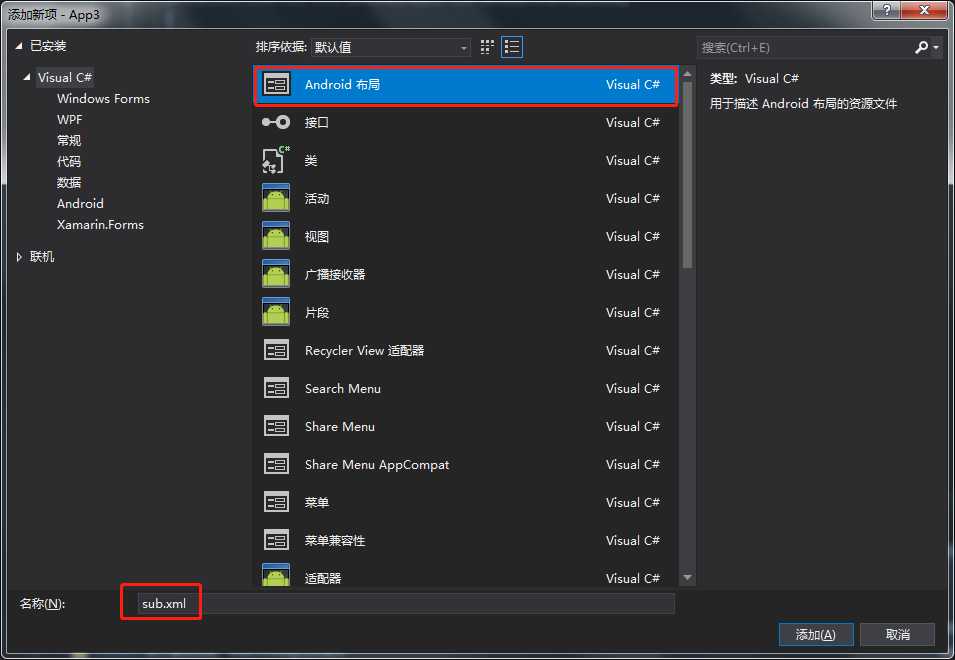
Task: Click the template list scrollbar thumb
Action: pyautogui.click(x=687, y=175)
